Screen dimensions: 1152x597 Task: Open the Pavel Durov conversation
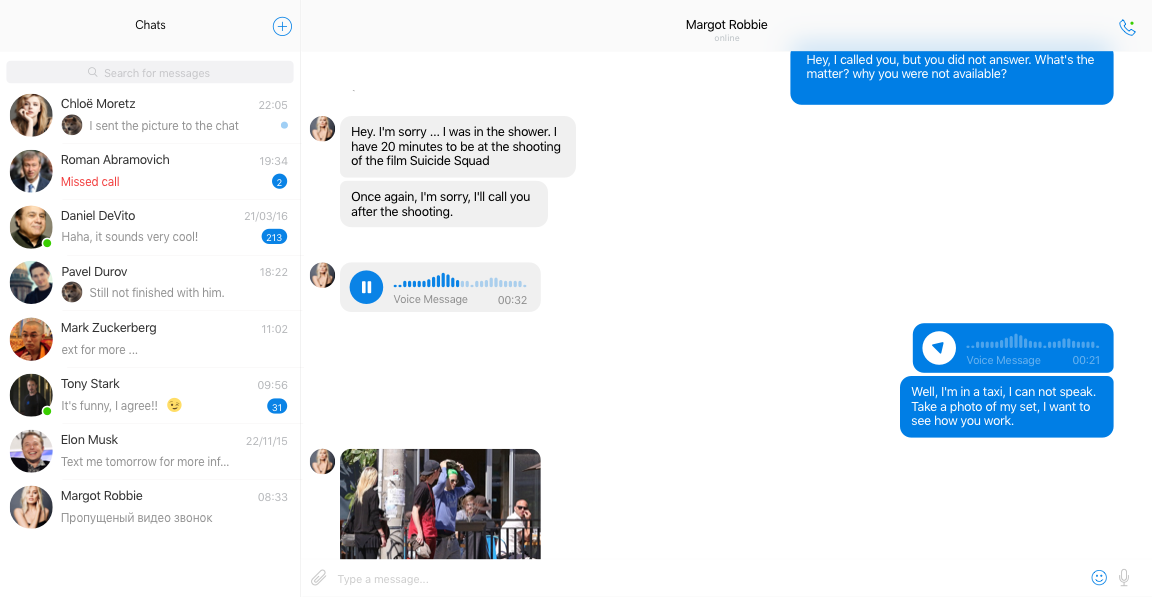[150, 283]
